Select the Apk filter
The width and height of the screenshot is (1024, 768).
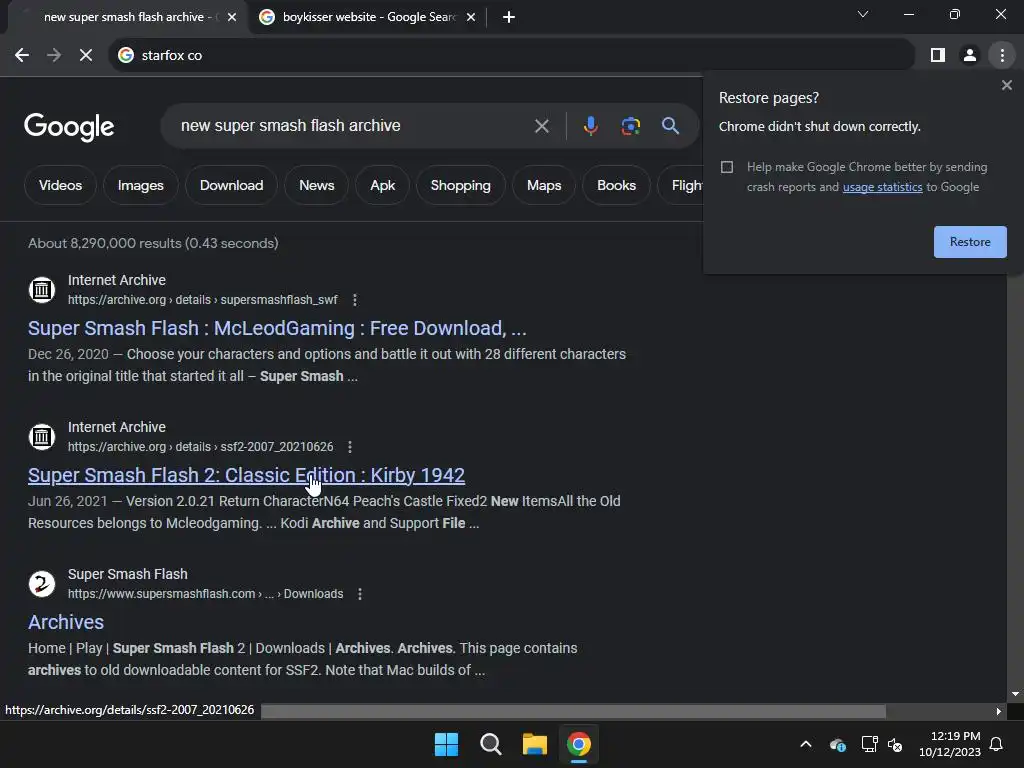click(x=383, y=185)
